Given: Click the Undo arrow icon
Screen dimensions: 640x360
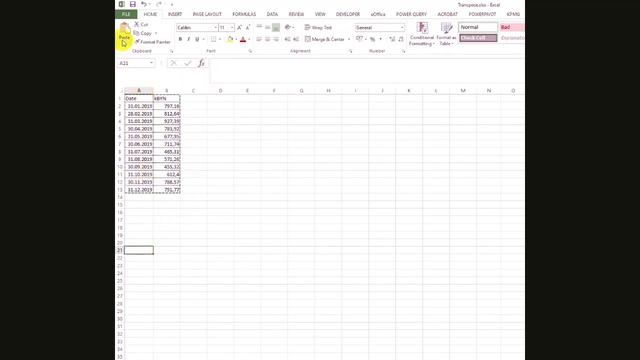Looking at the screenshot, I should click(144, 4).
